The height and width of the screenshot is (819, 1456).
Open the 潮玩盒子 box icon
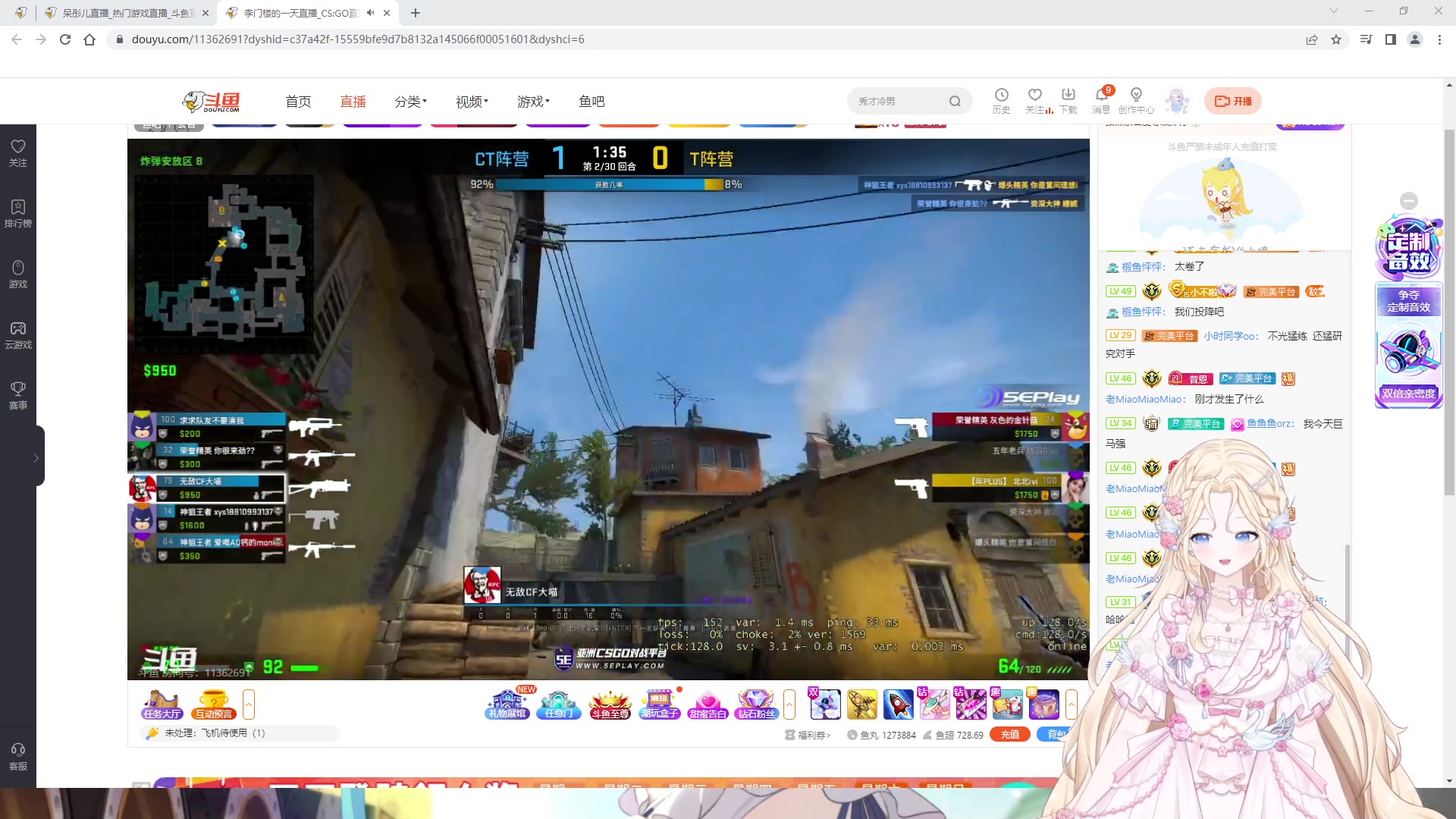(x=660, y=704)
